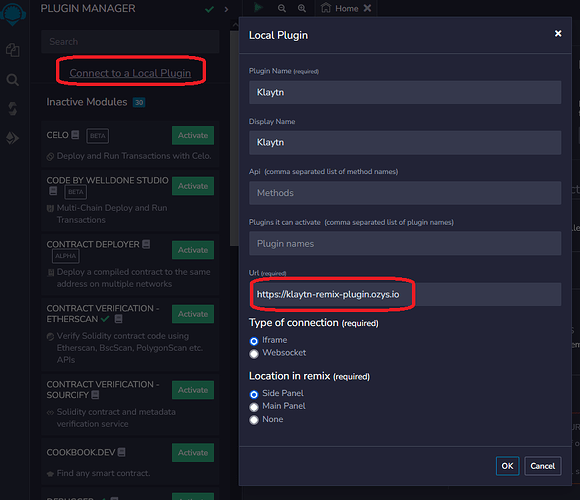Choose None as location in remix

254,420
